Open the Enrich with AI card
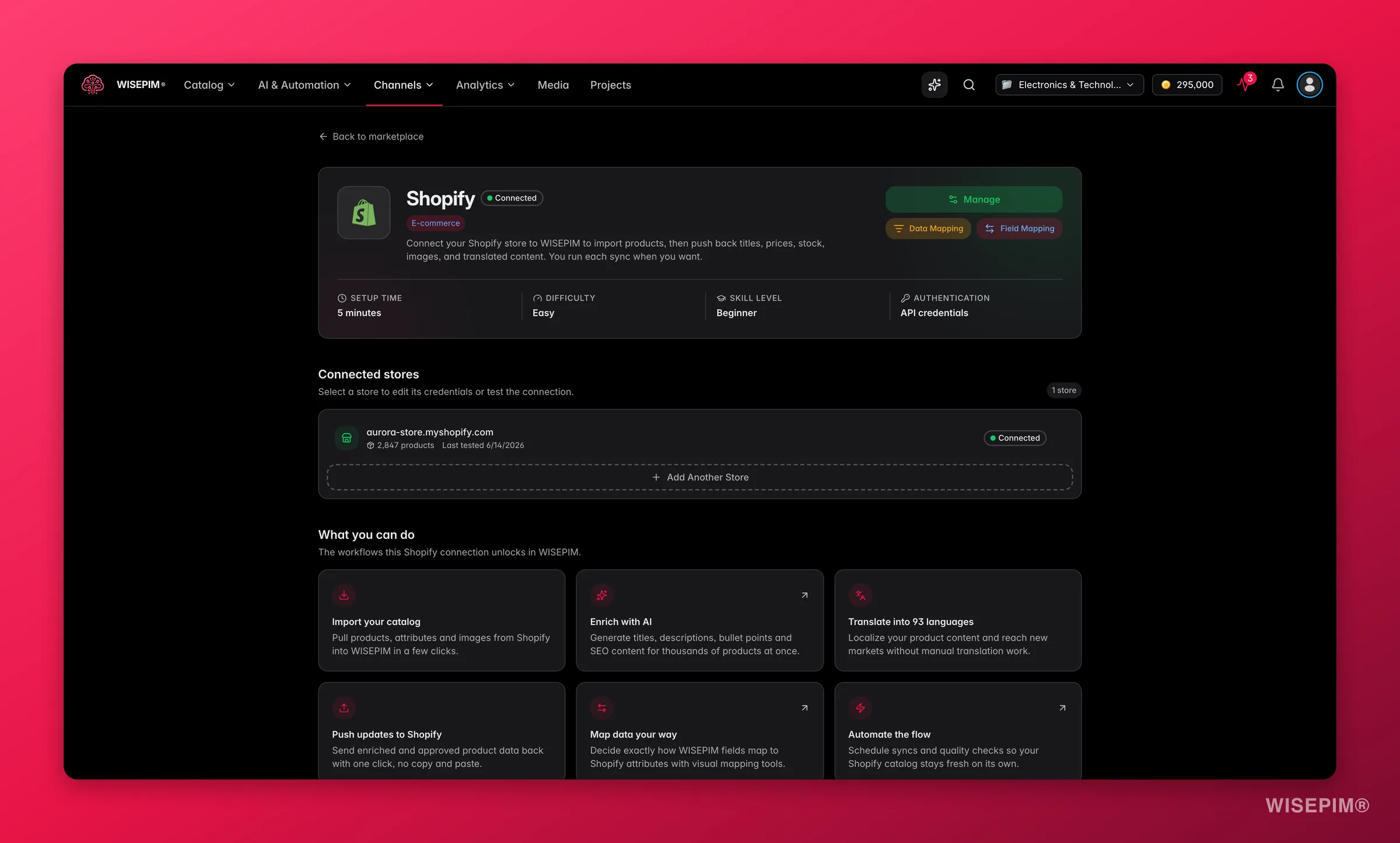Image resolution: width=1400 pixels, height=843 pixels. coord(699,620)
